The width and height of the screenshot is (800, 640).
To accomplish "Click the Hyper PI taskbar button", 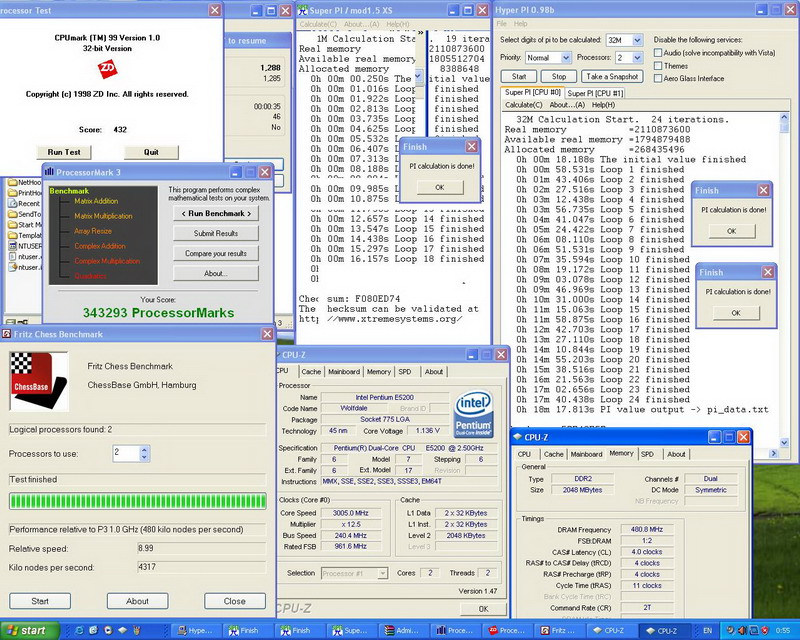I will (x=196, y=631).
